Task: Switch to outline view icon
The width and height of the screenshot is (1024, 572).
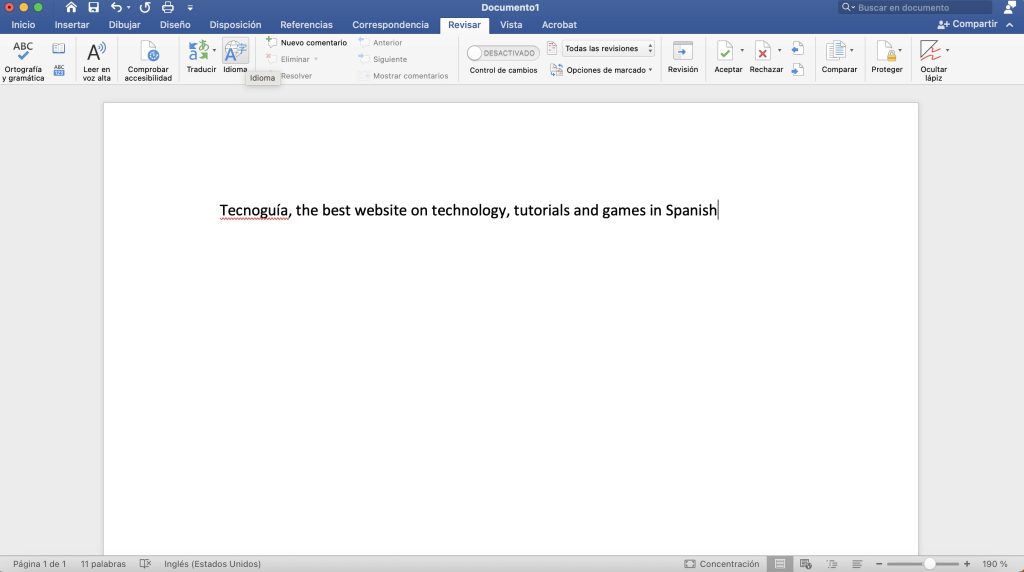Action: (832, 564)
